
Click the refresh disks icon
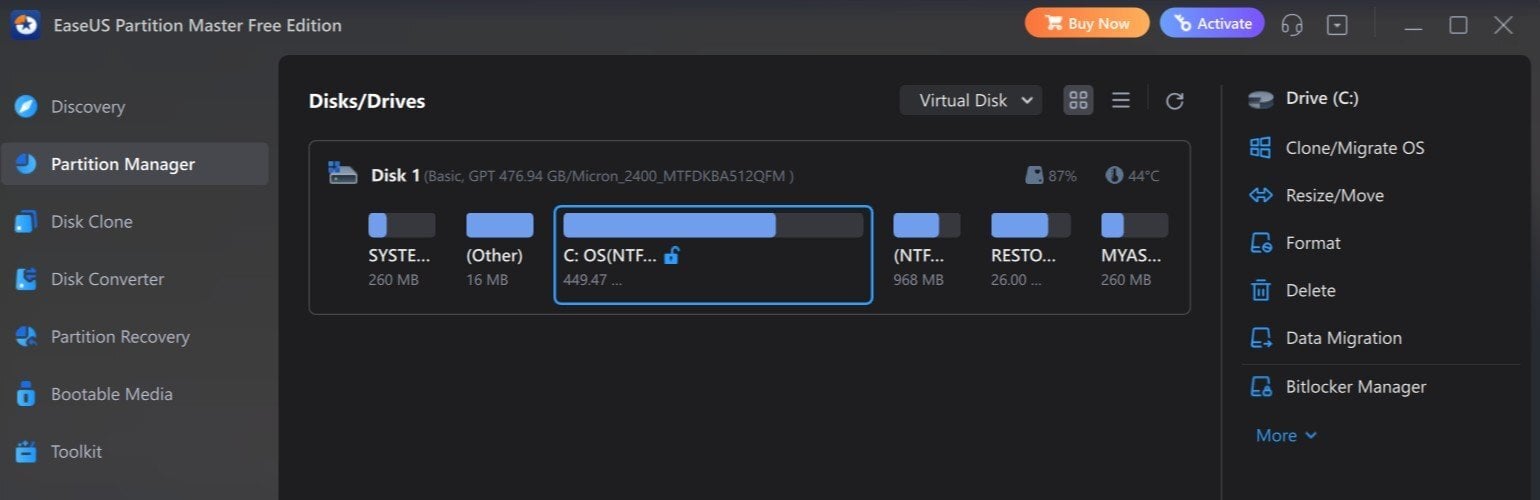click(1175, 101)
